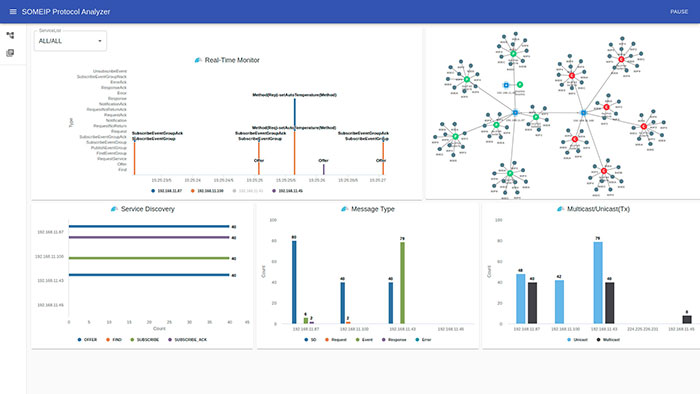Screen dimensions: 700x394
Task: Toggle the OFFER legend item
Action: 87,340
